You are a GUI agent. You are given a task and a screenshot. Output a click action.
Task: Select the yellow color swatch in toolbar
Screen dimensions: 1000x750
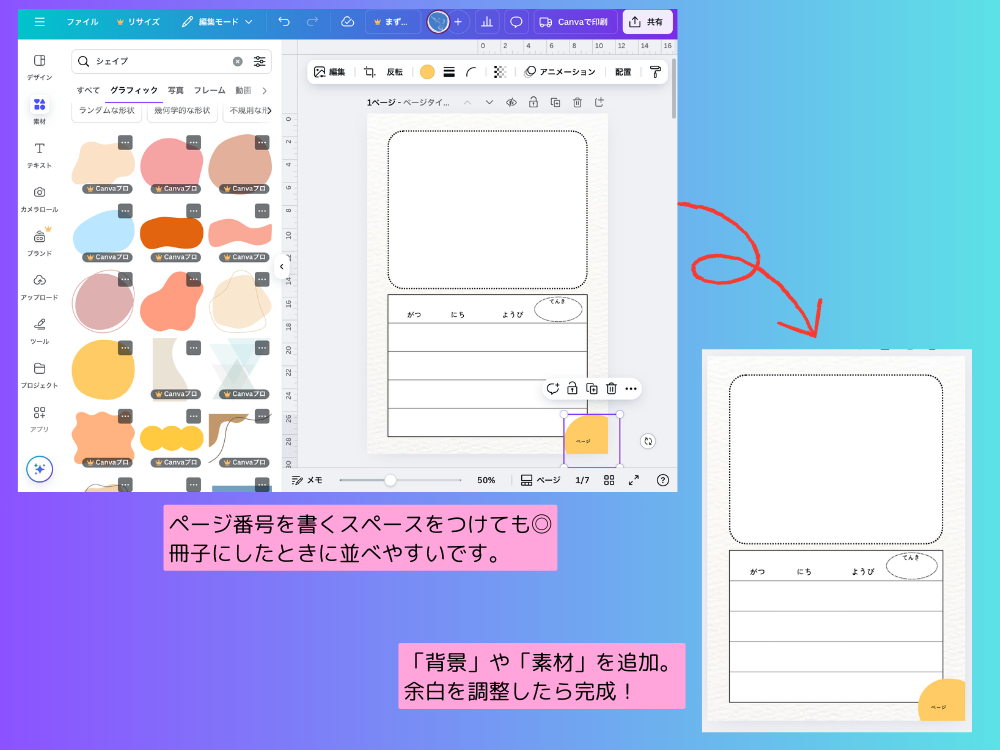pyautogui.click(x=426, y=71)
